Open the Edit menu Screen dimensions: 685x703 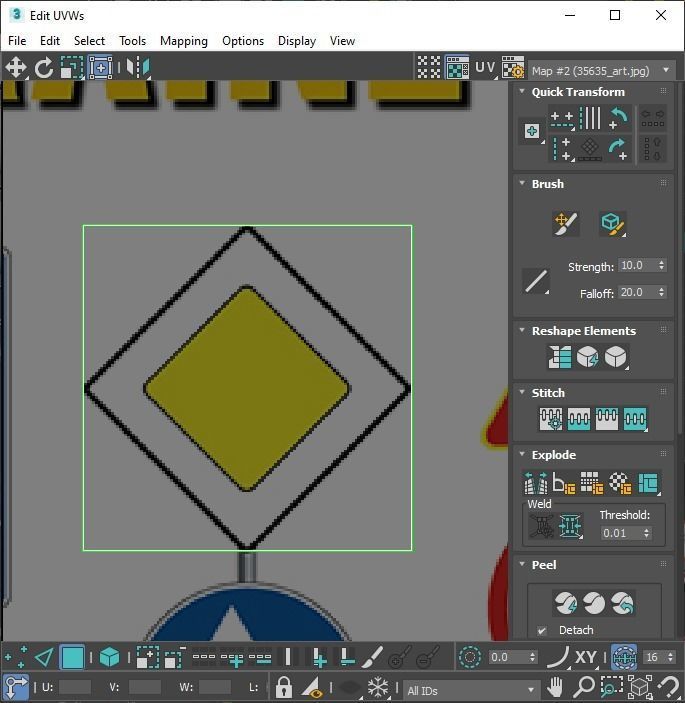(x=50, y=41)
